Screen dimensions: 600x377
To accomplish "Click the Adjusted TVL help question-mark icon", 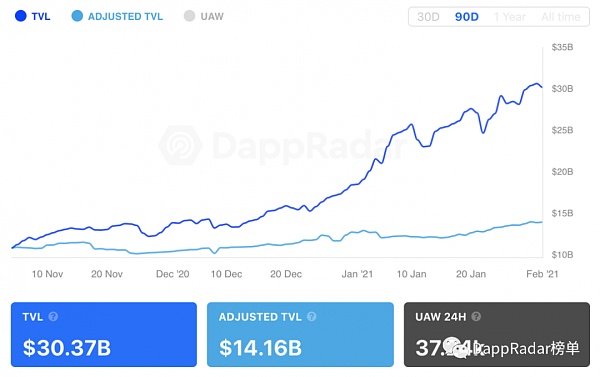I will click(x=311, y=317).
